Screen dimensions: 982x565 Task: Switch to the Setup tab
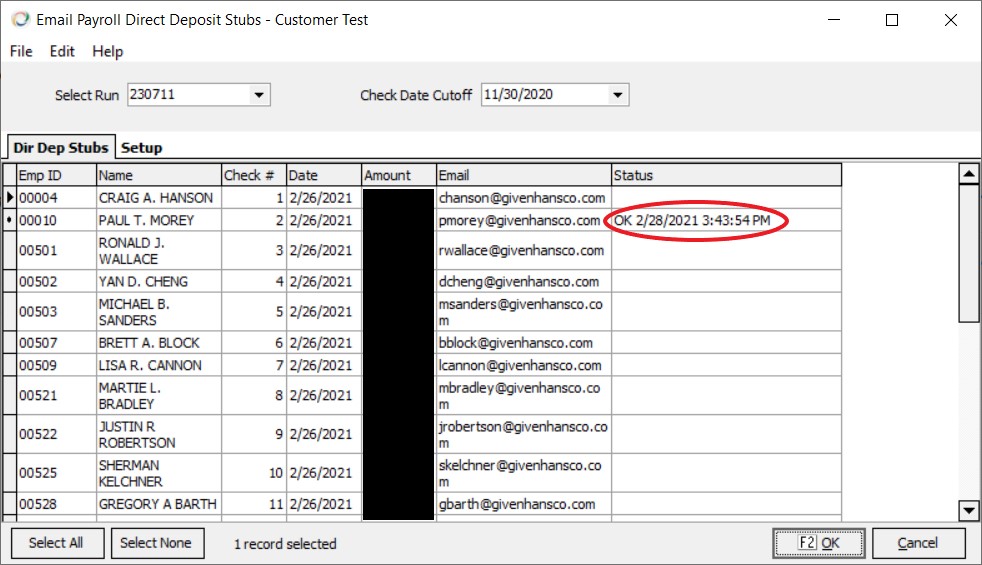[x=142, y=148]
